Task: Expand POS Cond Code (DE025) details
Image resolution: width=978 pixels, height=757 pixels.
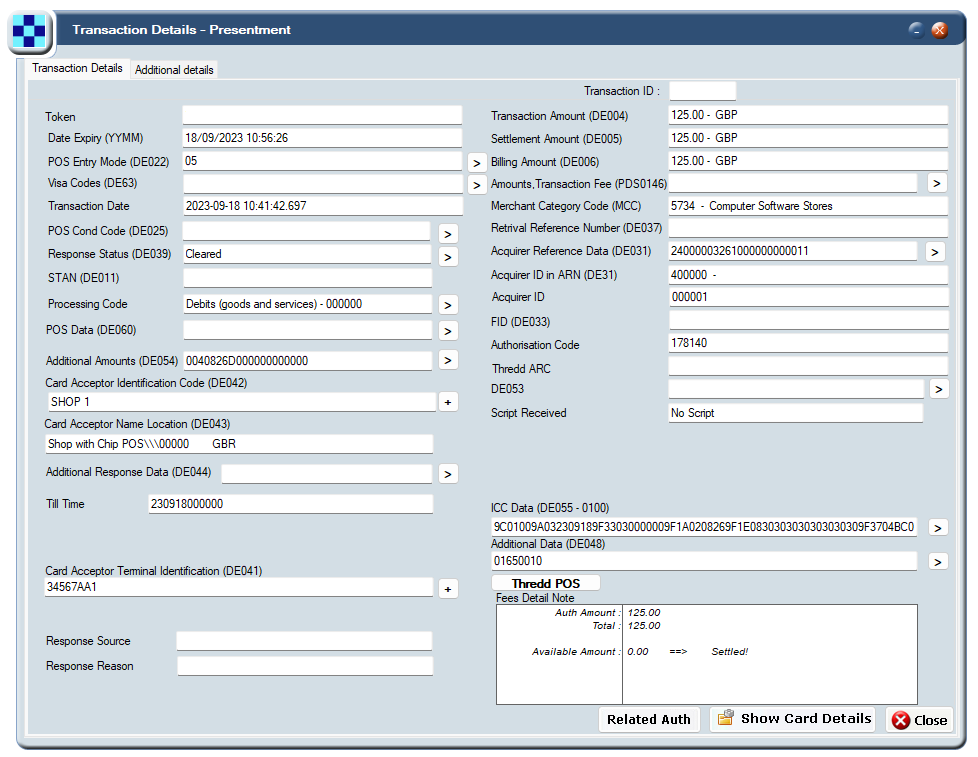Action: coord(448,234)
